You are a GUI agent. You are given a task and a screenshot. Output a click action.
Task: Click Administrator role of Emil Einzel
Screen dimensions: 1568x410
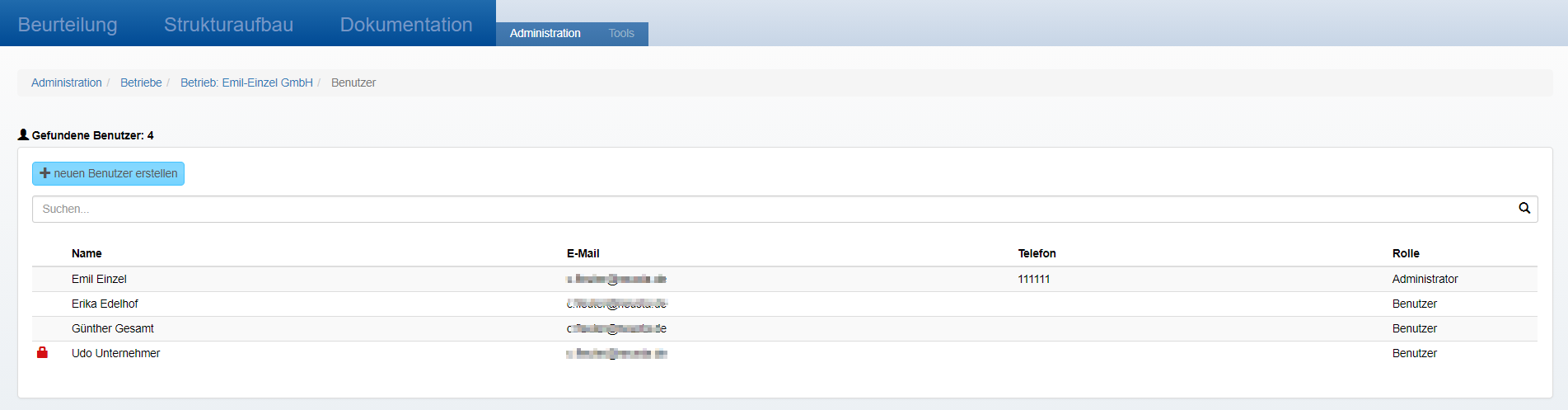[1425, 279]
